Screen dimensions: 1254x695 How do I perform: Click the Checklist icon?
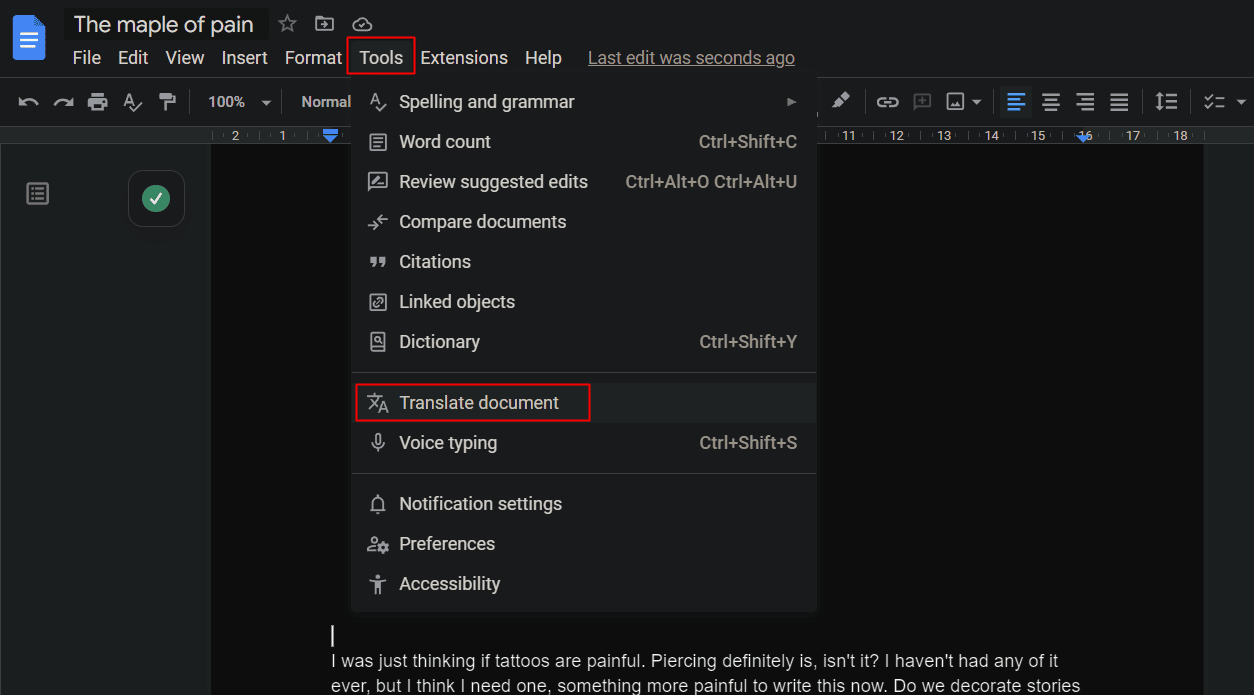click(1214, 102)
